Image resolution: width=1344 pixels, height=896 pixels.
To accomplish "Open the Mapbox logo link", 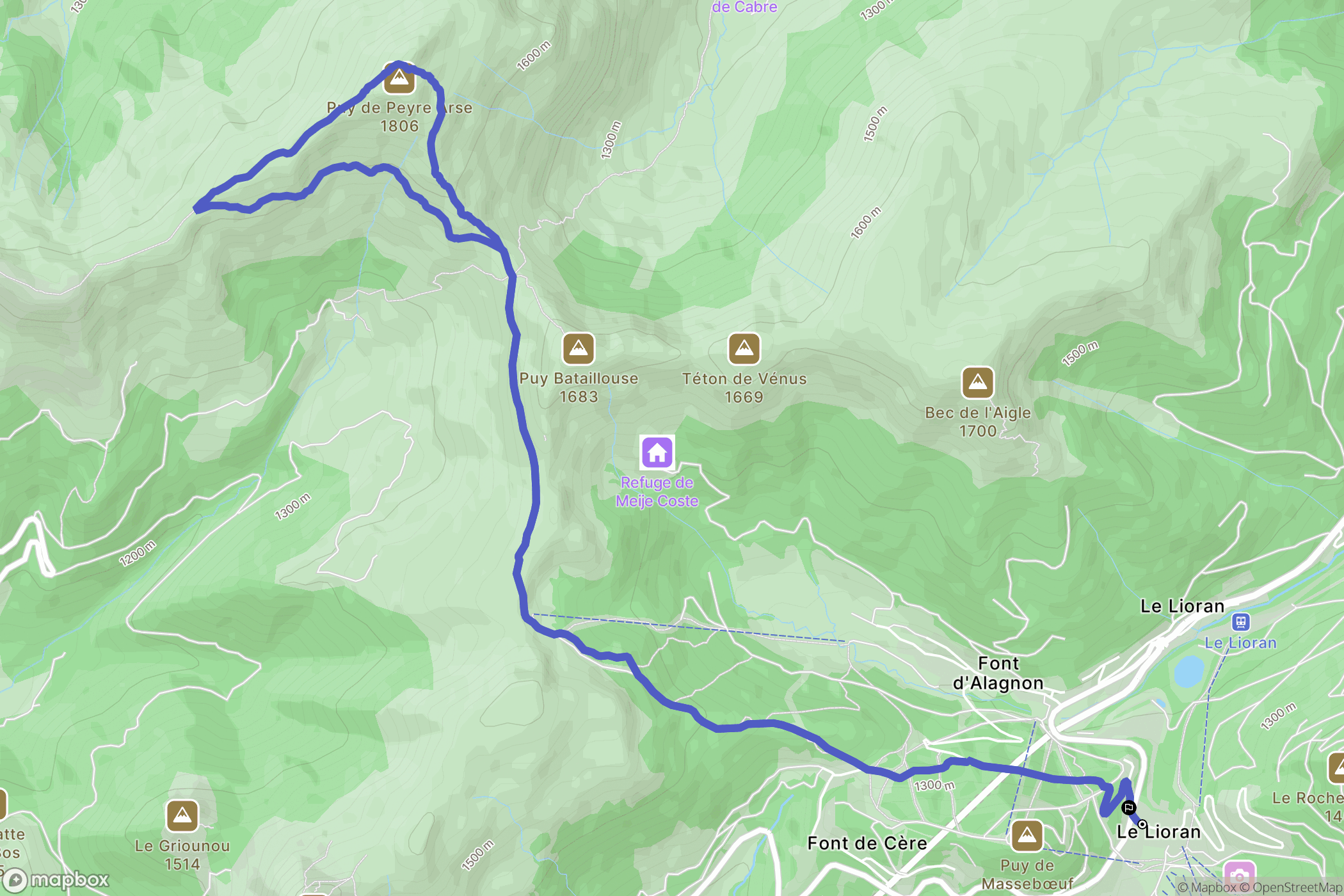I will (x=57, y=881).
